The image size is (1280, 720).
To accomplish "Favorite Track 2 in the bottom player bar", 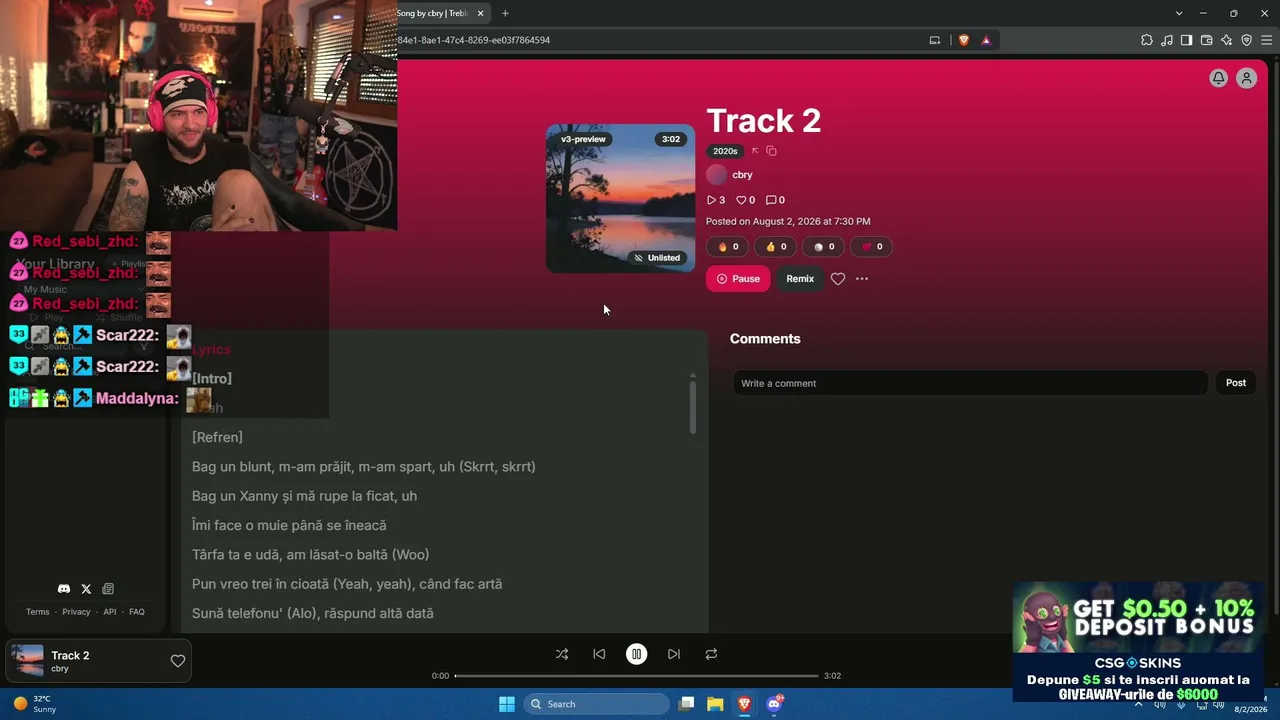I will click(x=178, y=661).
